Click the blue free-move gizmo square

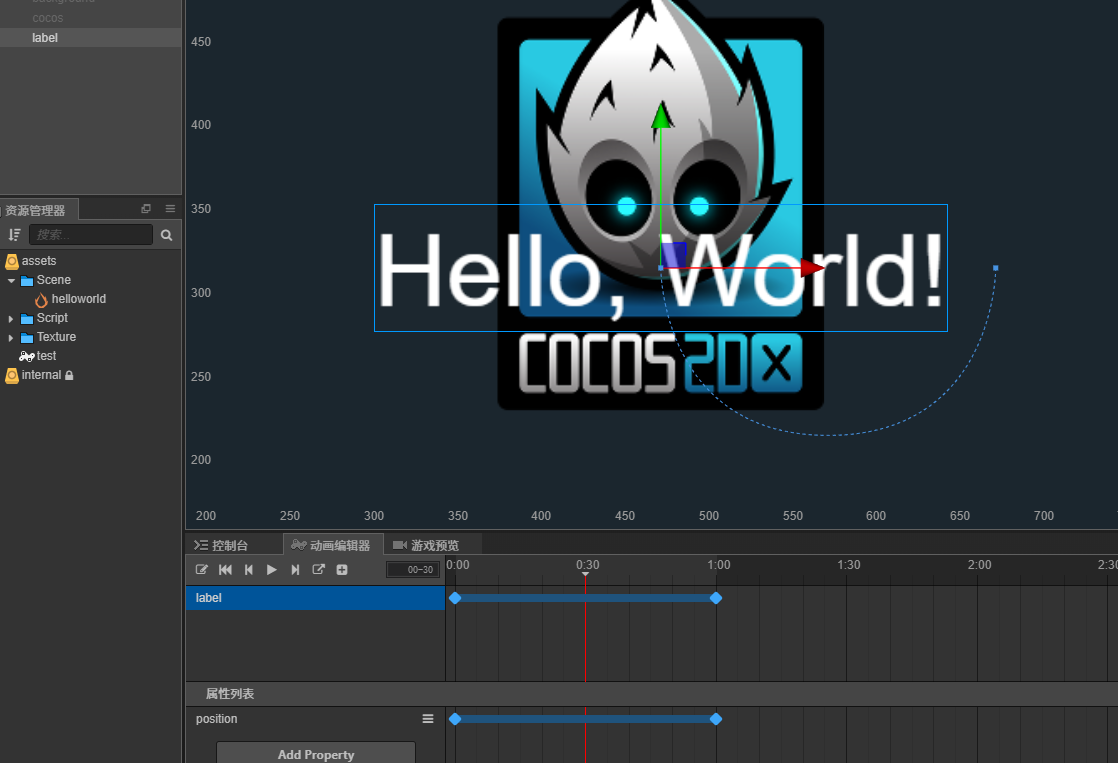coord(674,255)
